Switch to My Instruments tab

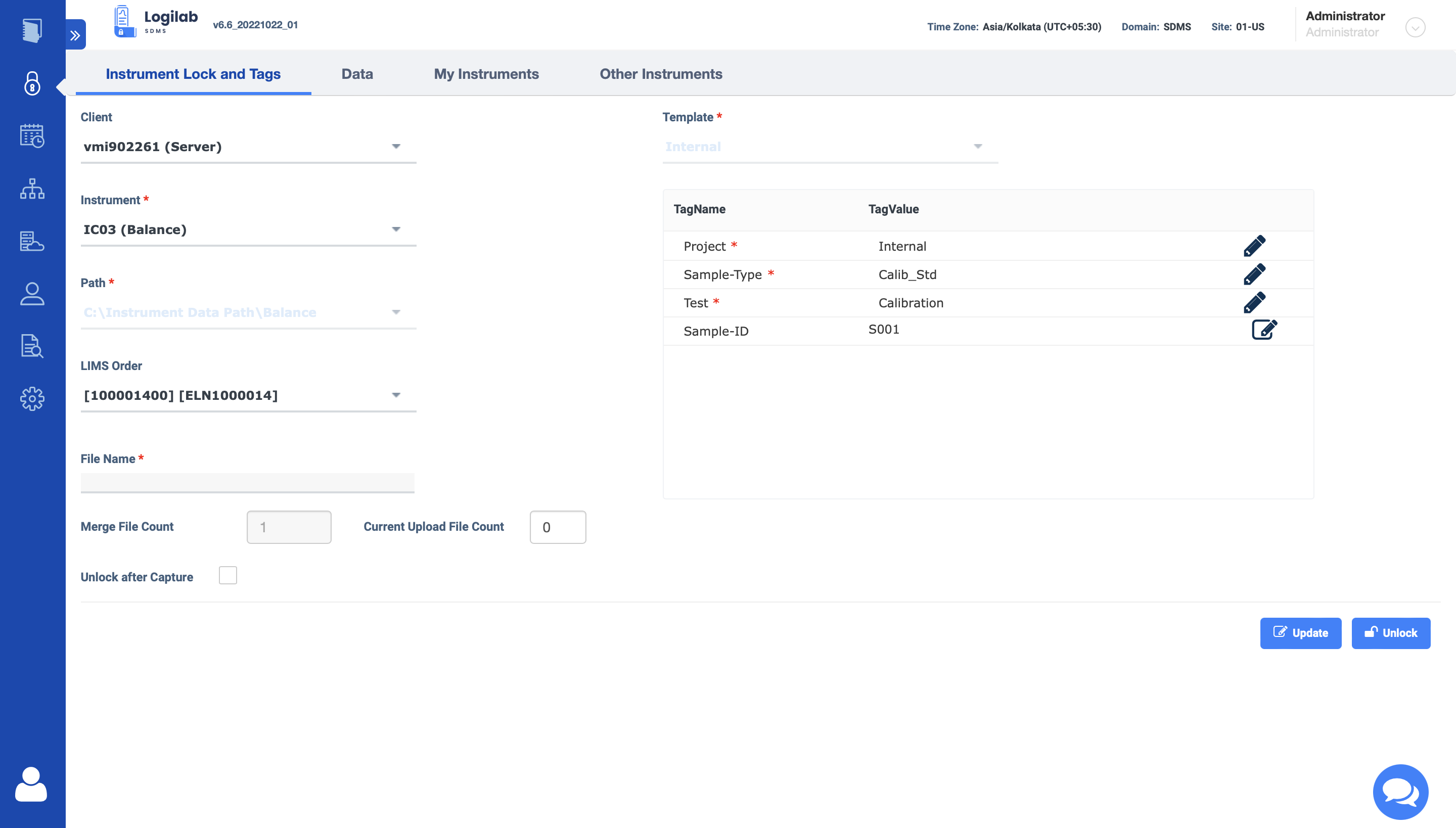[486, 74]
